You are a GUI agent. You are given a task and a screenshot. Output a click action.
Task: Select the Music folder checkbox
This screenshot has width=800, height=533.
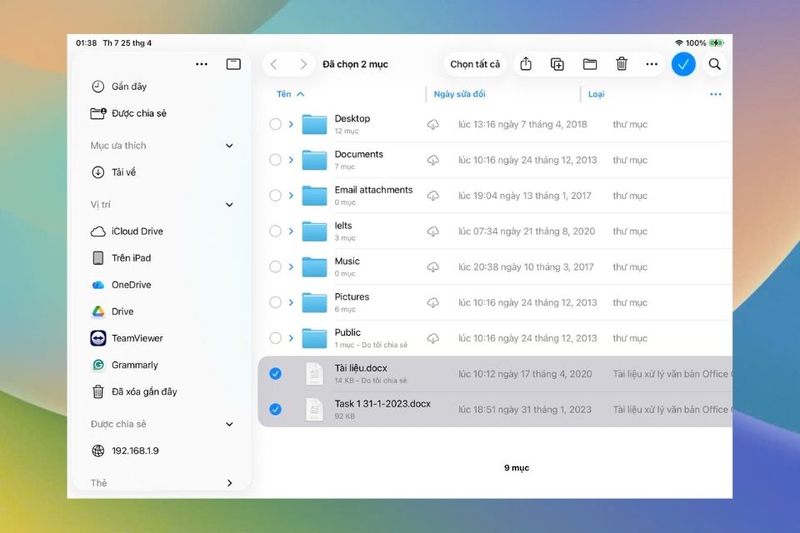click(275, 267)
